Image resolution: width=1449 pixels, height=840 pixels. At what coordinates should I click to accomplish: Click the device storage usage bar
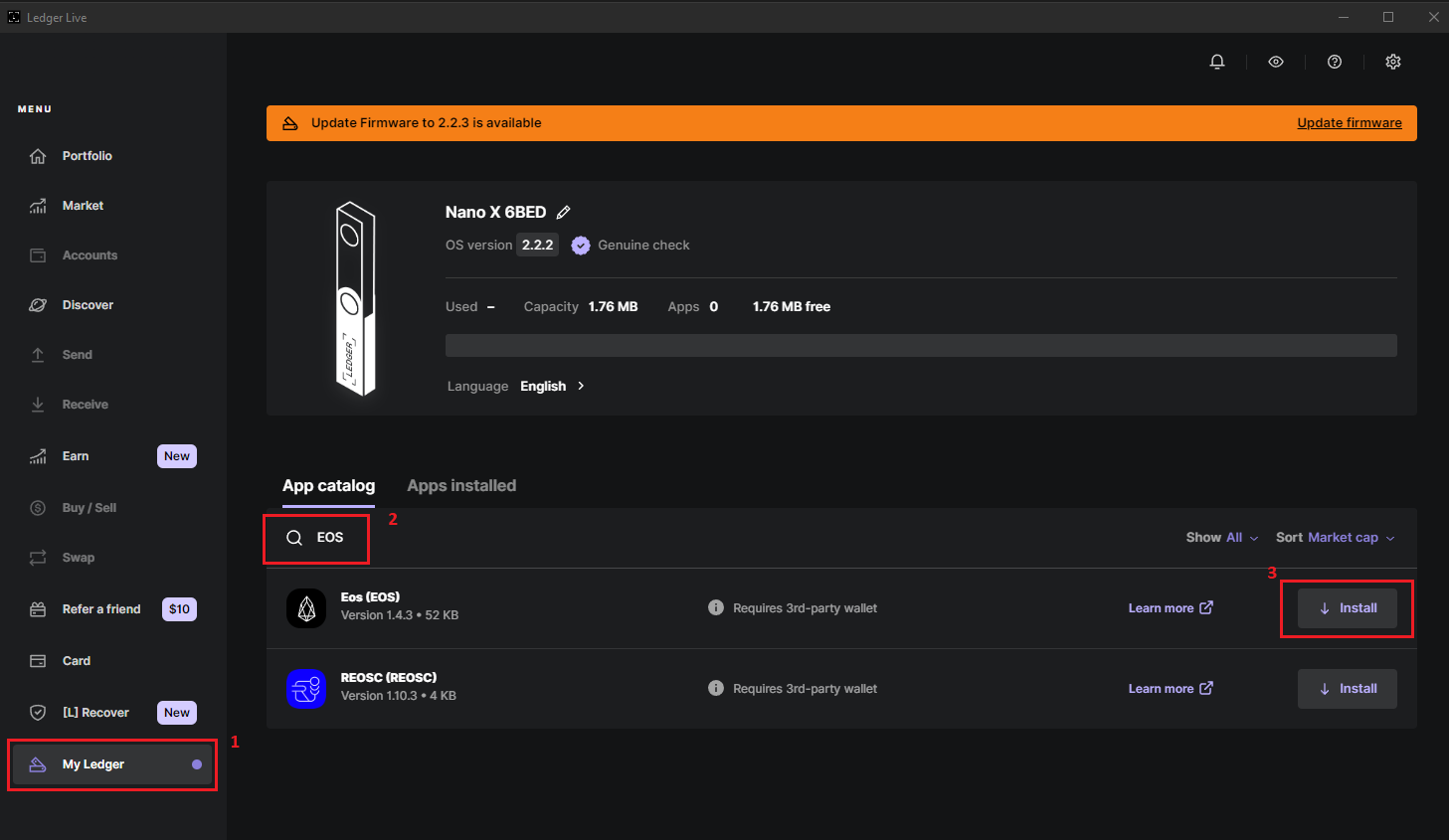click(x=921, y=345)
